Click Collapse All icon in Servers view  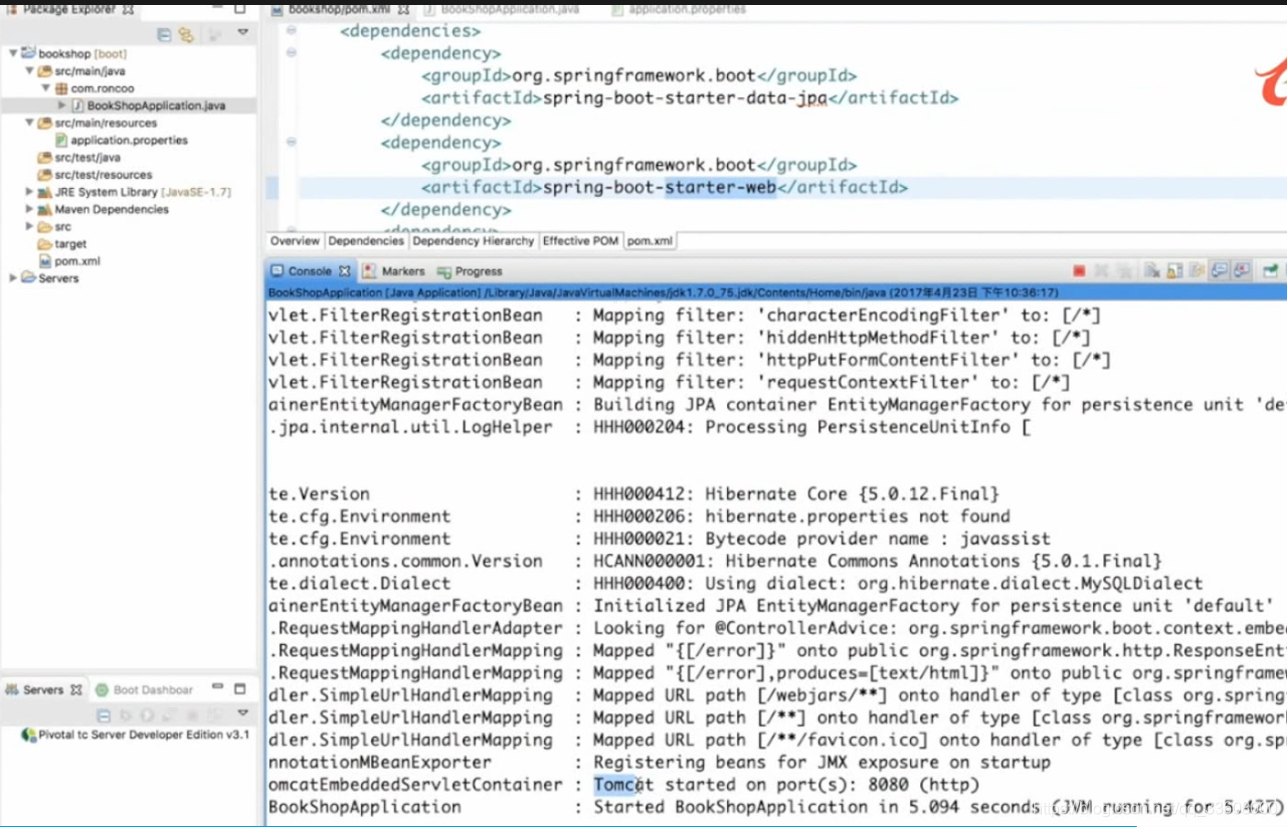[103, 715]
